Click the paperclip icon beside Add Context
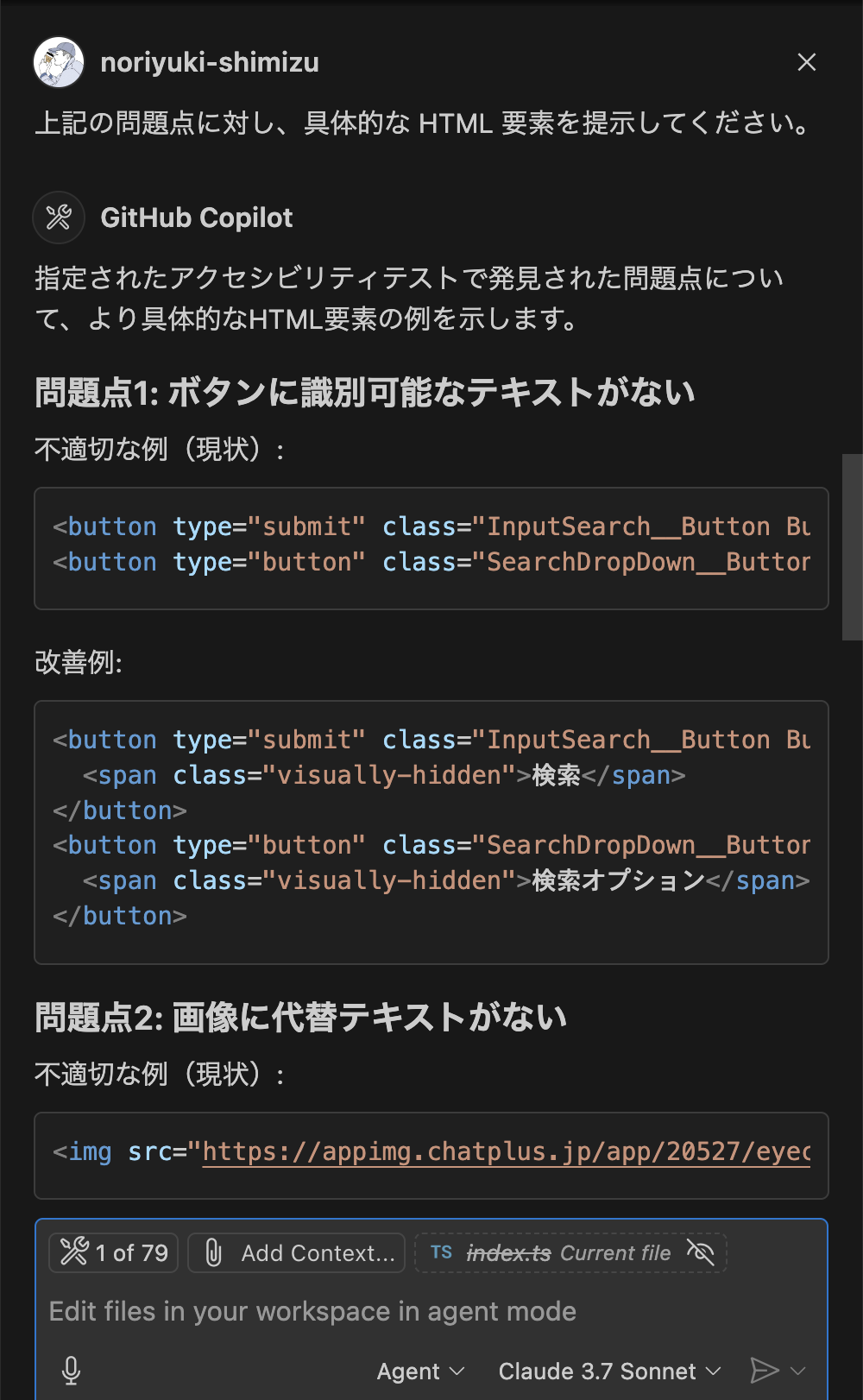 click(211, 1252)
